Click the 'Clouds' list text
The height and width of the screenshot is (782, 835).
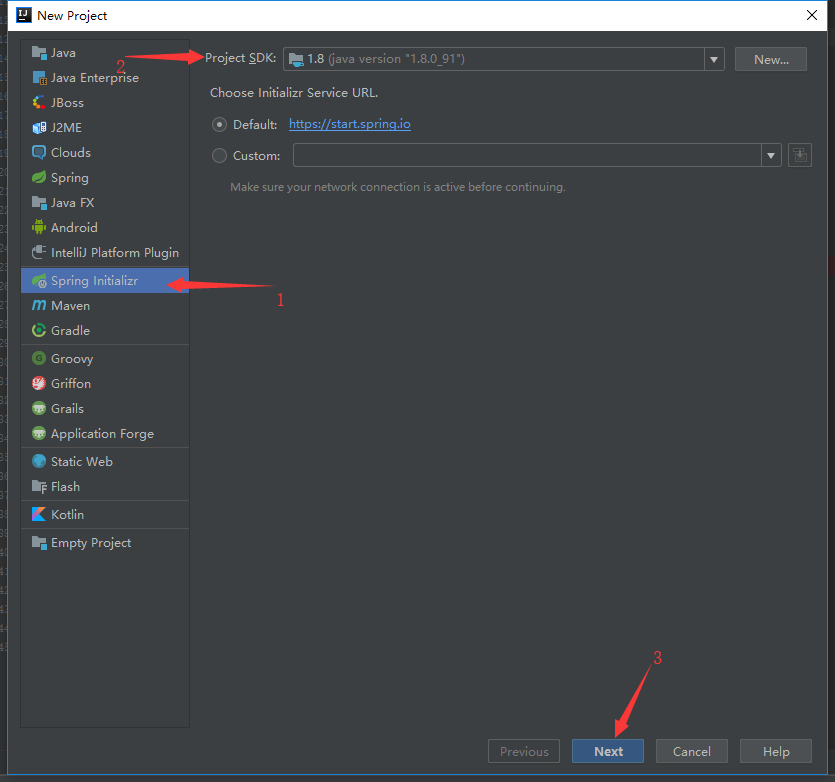click(71, 152)
